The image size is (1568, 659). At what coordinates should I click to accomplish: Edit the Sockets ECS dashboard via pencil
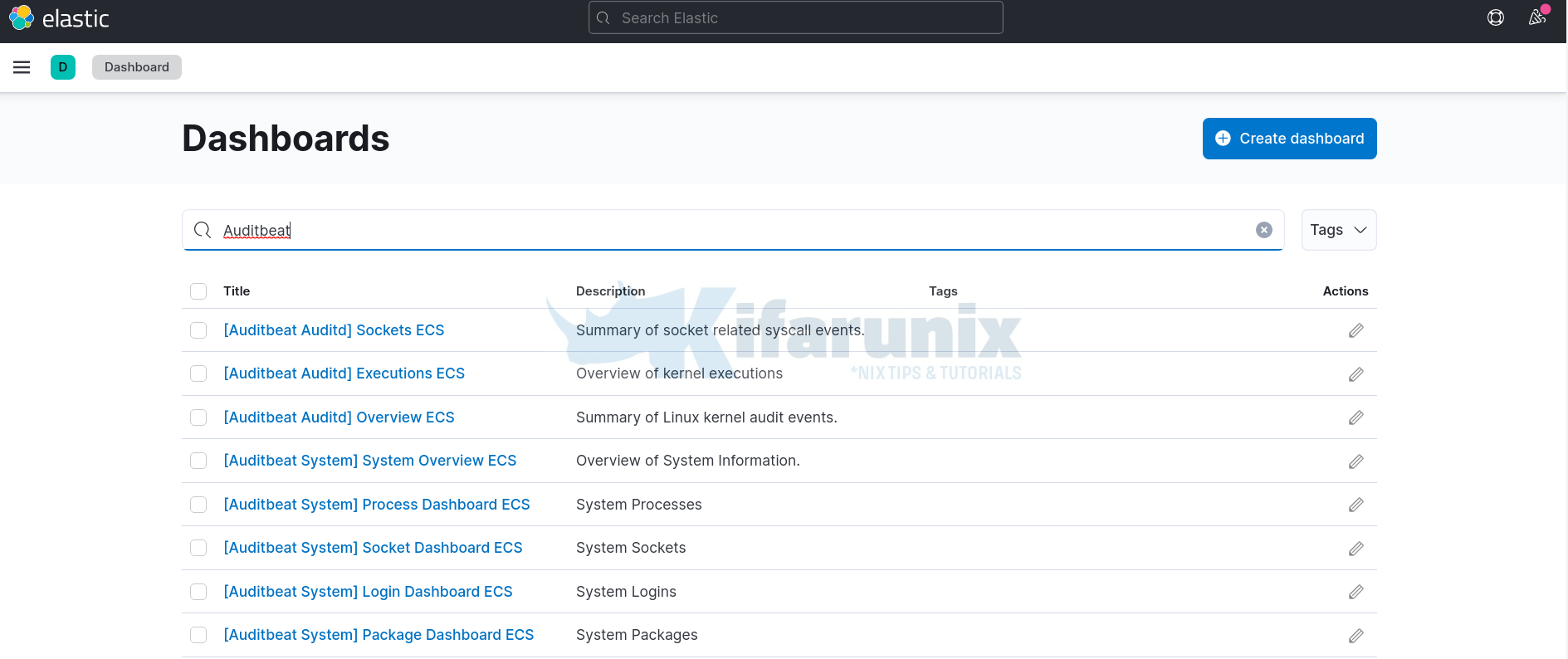pos(1356,330)
